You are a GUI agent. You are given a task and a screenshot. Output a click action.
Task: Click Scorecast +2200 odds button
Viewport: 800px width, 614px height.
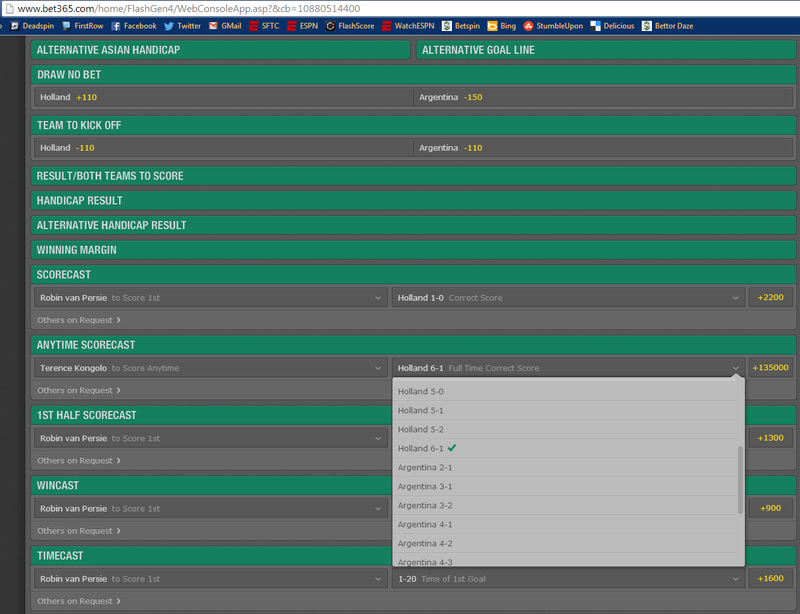pyautogui.click(x=770, y=298)
